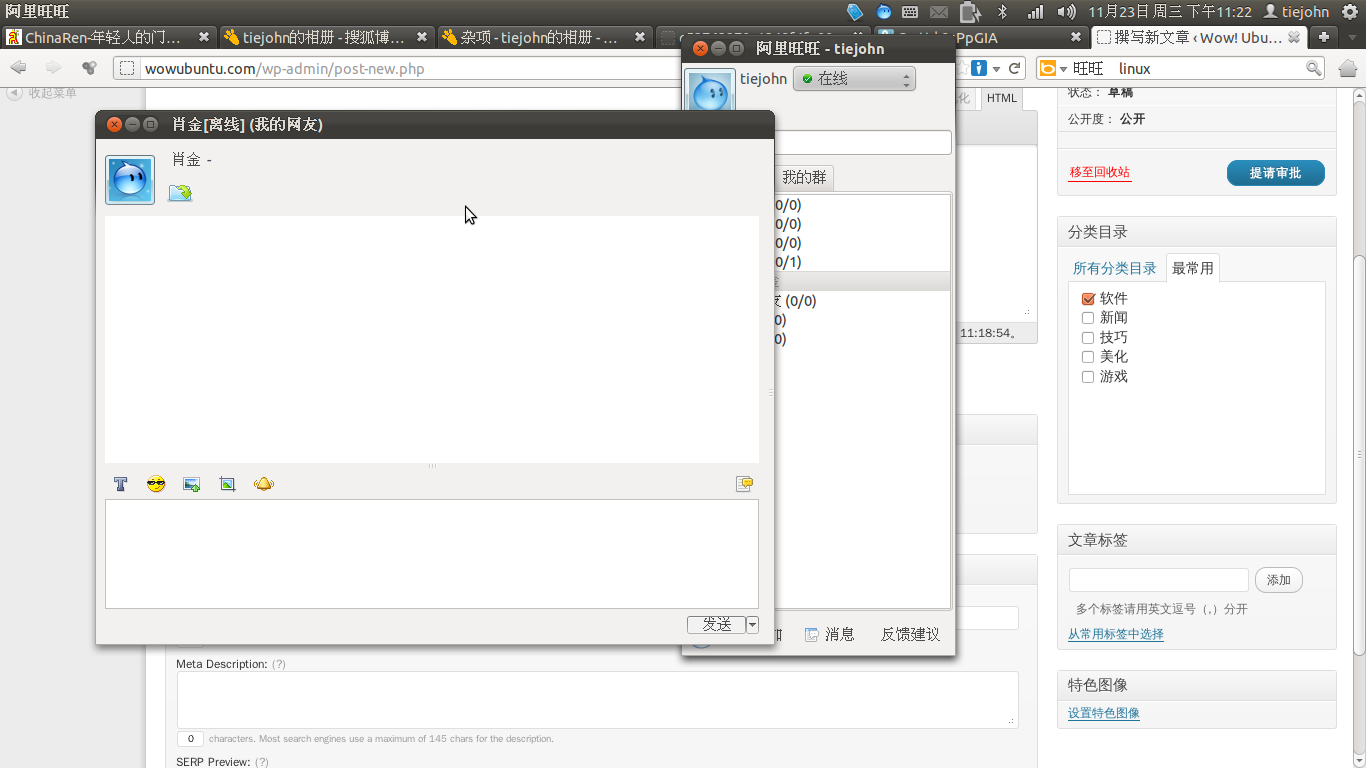Screen dimensions: 1366x768
Task: Open the mail envelope indicator
Action: [x=939, y=11]
